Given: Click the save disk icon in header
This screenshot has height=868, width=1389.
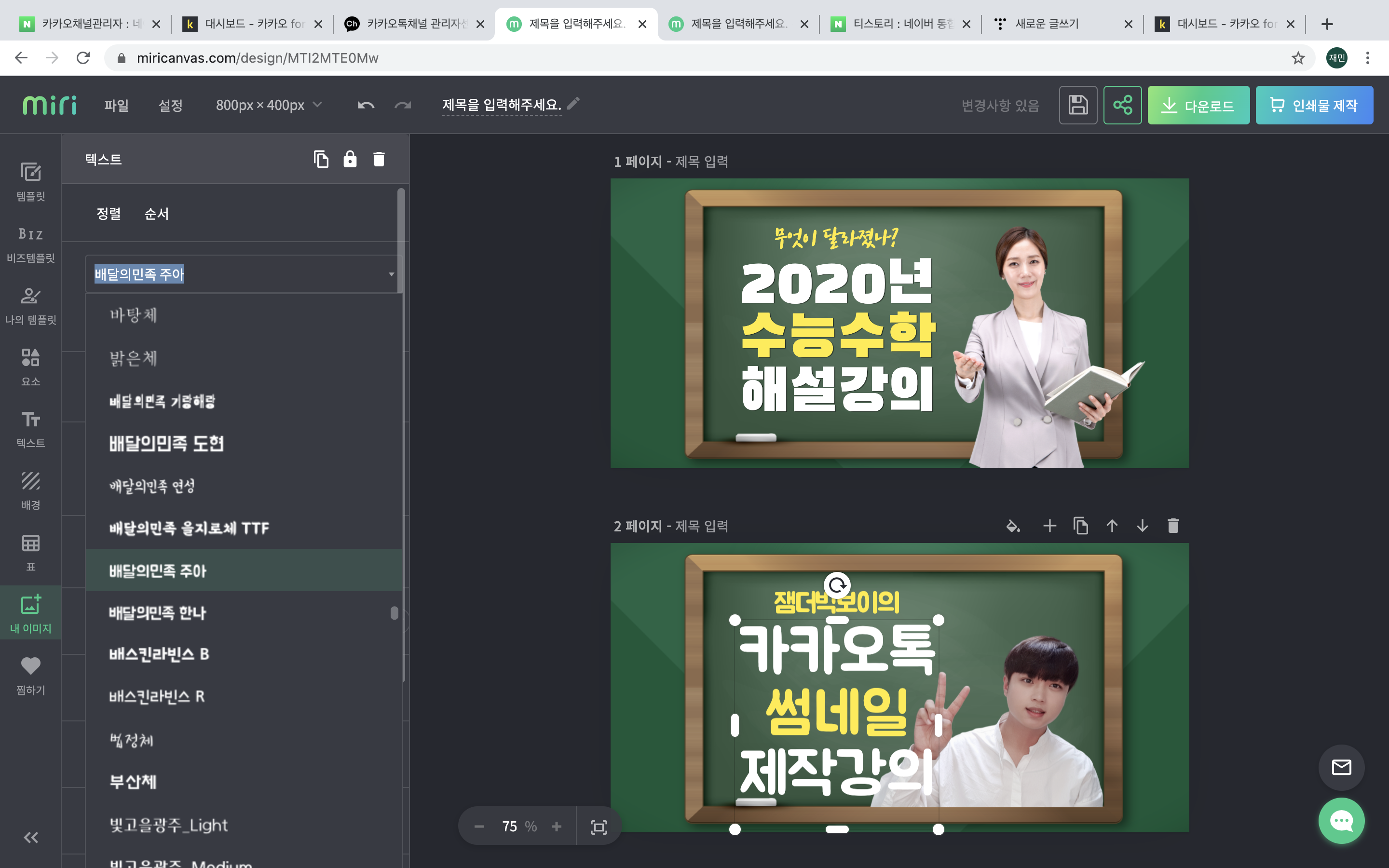Looking at the screenshot, I should coord(1077,105).
